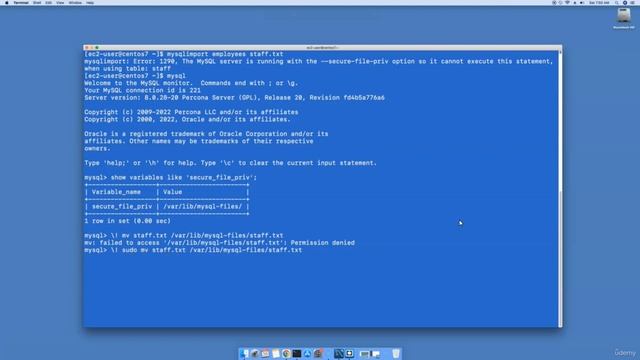
Task: Open Finder from the dock
Action: tap(244, 353)
